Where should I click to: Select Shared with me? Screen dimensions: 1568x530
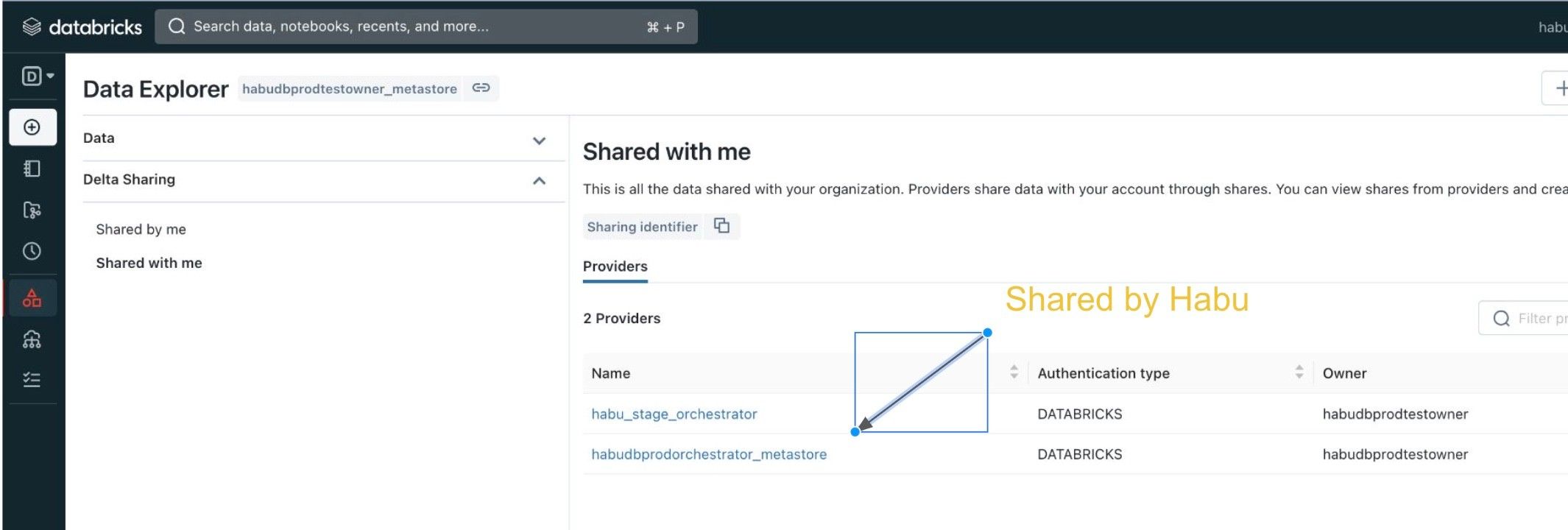(x=149, y=263)
